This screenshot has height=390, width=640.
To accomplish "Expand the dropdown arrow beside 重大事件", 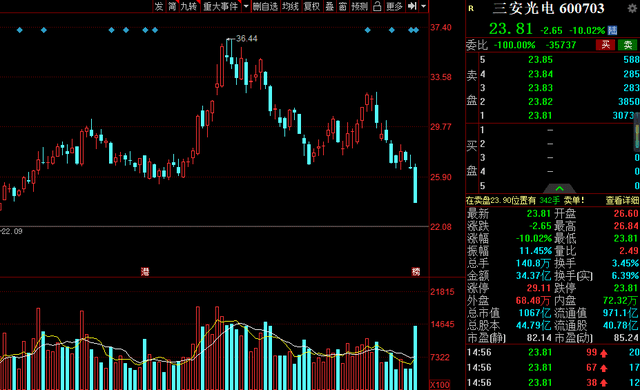I will click(x=246, y=6).
